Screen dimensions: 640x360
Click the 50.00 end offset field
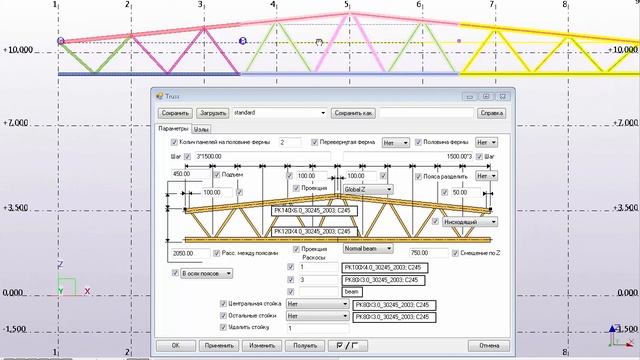coord(466,192)
